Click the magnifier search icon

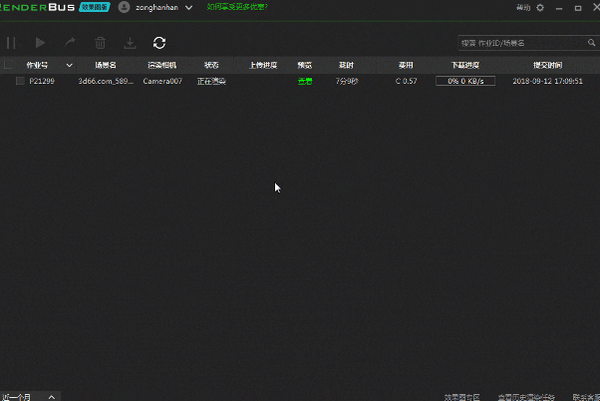pos(591,43)
